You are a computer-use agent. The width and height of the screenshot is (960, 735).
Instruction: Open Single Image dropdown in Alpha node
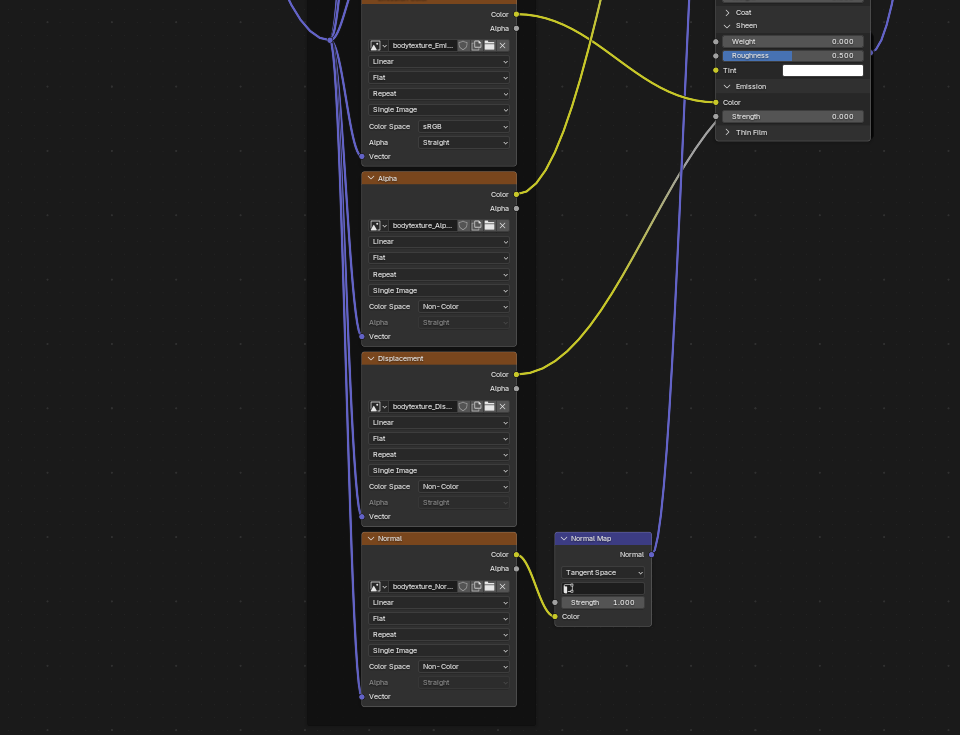tap(439, 290)
